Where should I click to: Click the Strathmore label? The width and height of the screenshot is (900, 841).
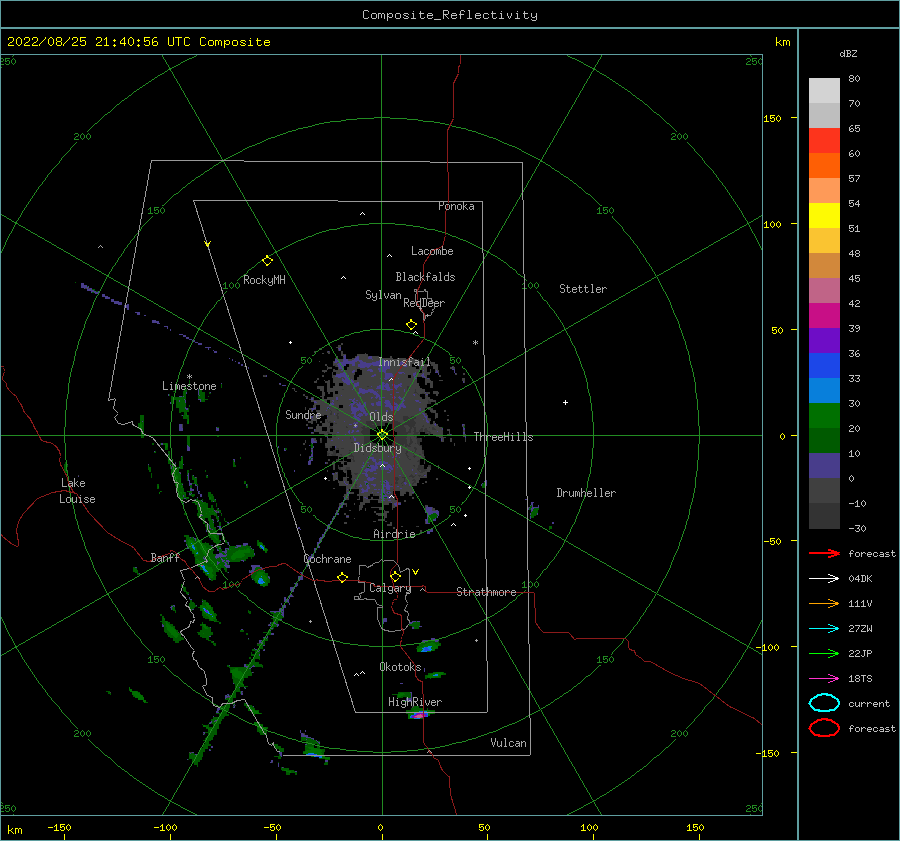click(486, 592)
